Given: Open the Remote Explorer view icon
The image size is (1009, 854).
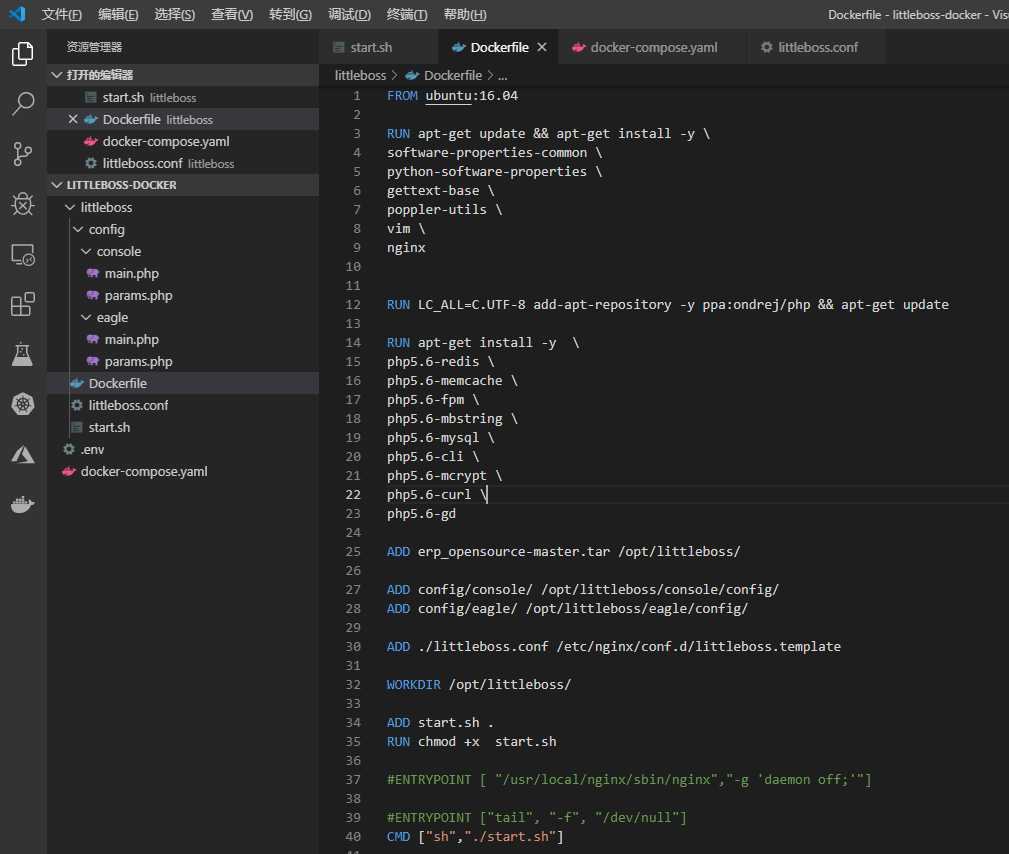Looking at the screenshot, I should (x=23, y=255).
